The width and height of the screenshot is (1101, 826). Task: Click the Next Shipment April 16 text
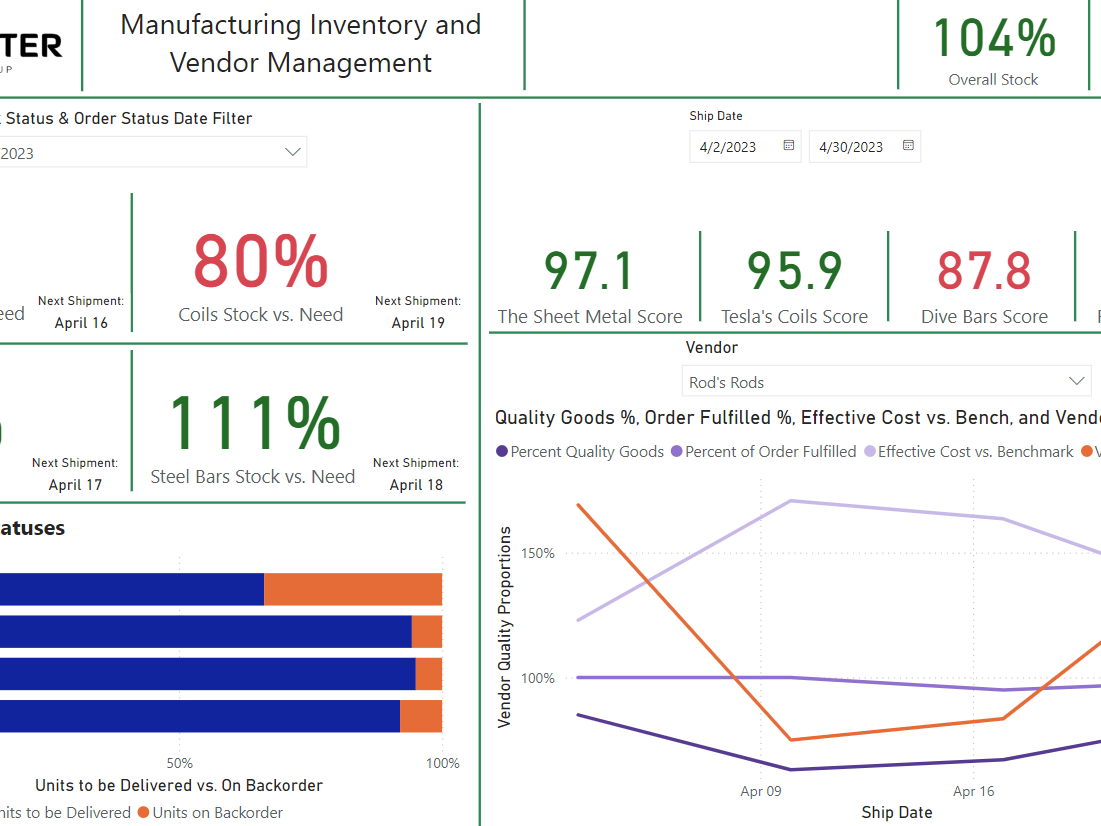[81, 312]
